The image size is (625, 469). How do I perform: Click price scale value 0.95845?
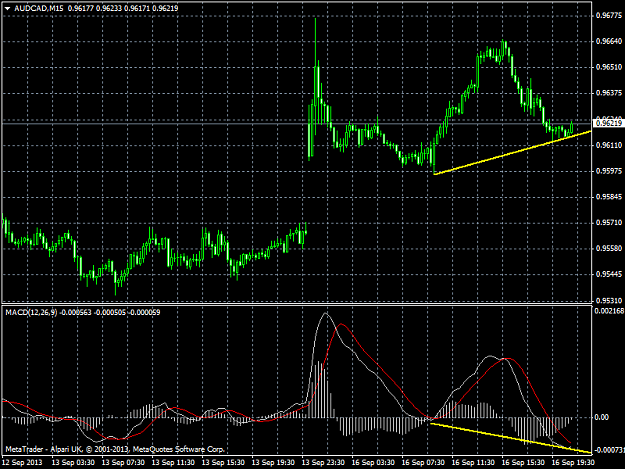tap(609, 197)
